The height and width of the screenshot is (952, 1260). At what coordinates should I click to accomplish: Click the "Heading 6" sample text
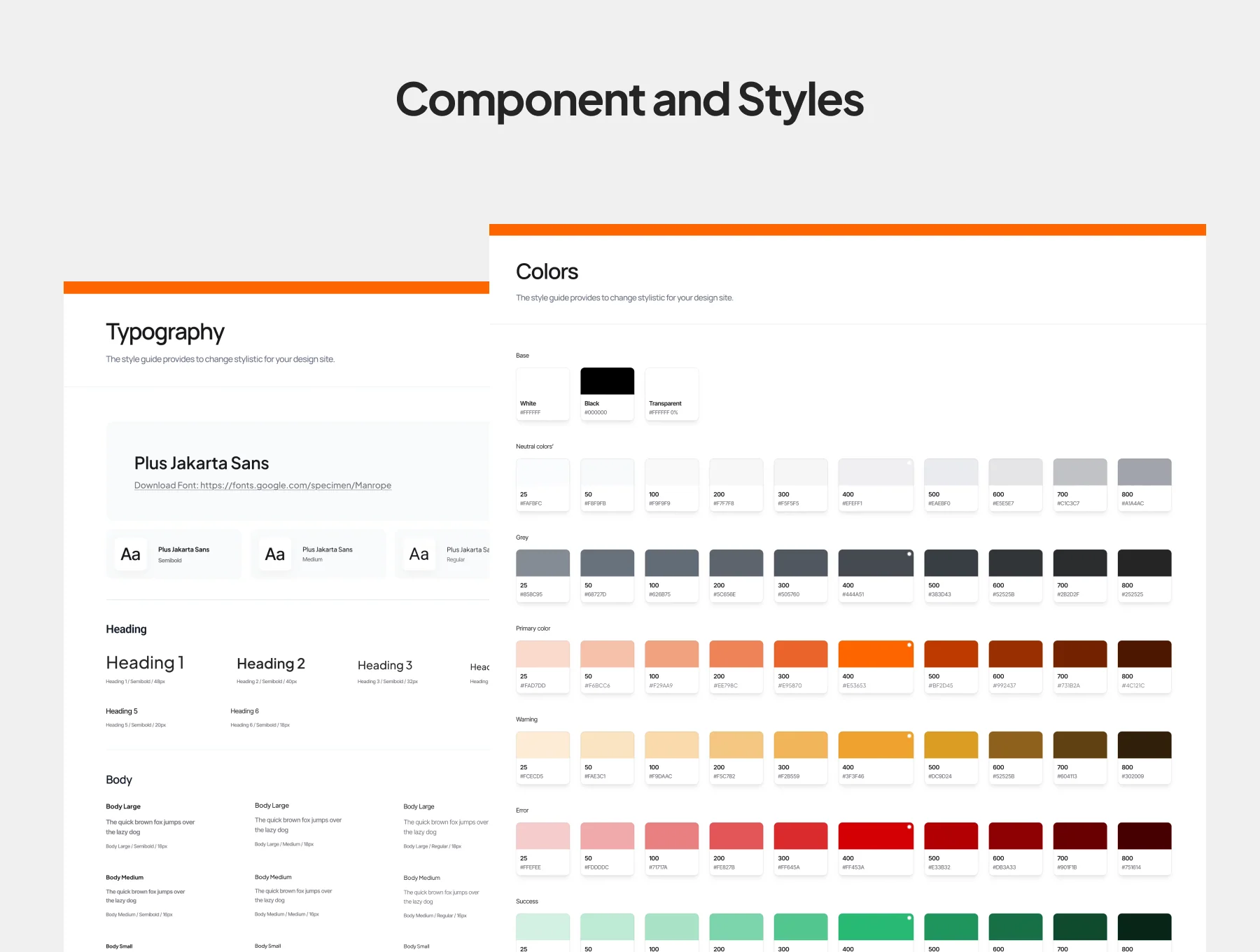[x=245, y=711]
